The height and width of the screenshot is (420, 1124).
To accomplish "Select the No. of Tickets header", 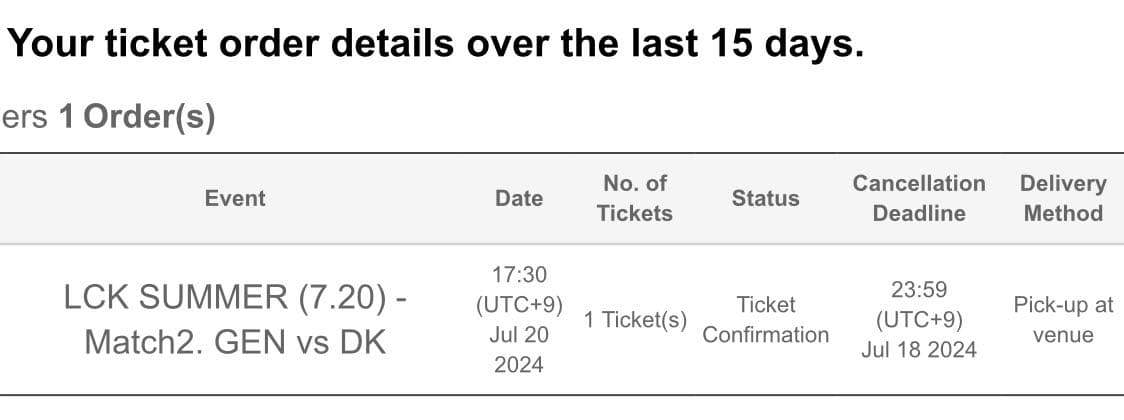I will [635, 198].
